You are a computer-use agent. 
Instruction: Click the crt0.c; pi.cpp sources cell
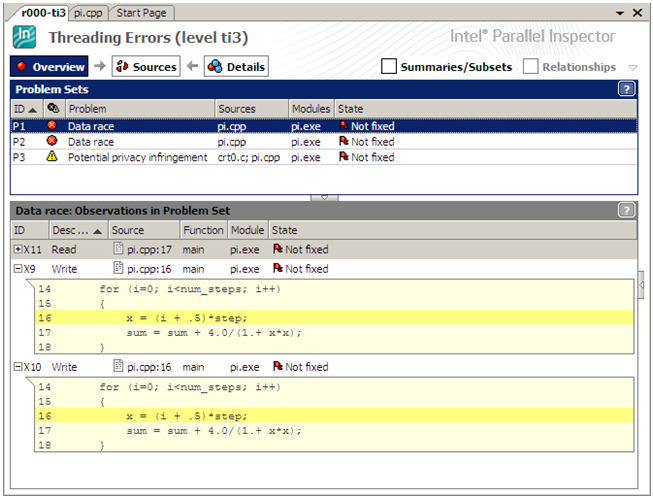249,157
